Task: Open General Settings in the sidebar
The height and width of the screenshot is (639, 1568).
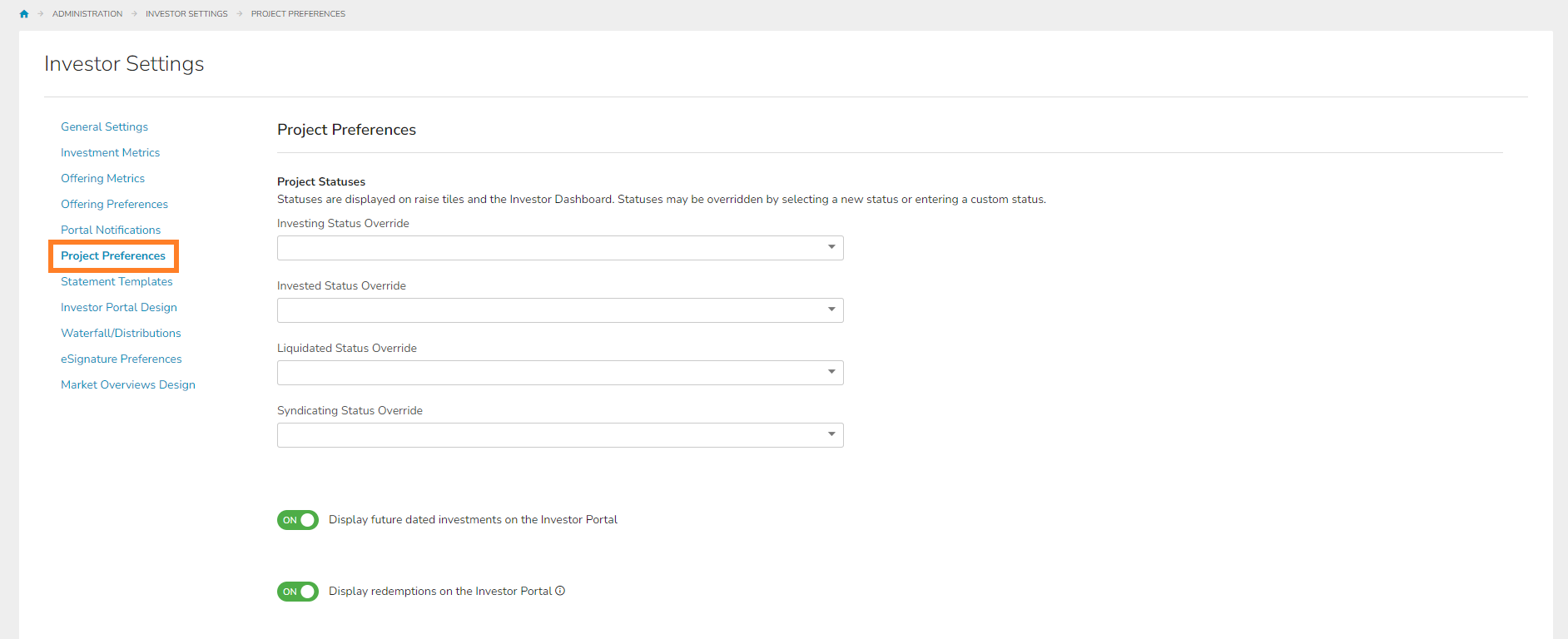Action: [104, 127]
